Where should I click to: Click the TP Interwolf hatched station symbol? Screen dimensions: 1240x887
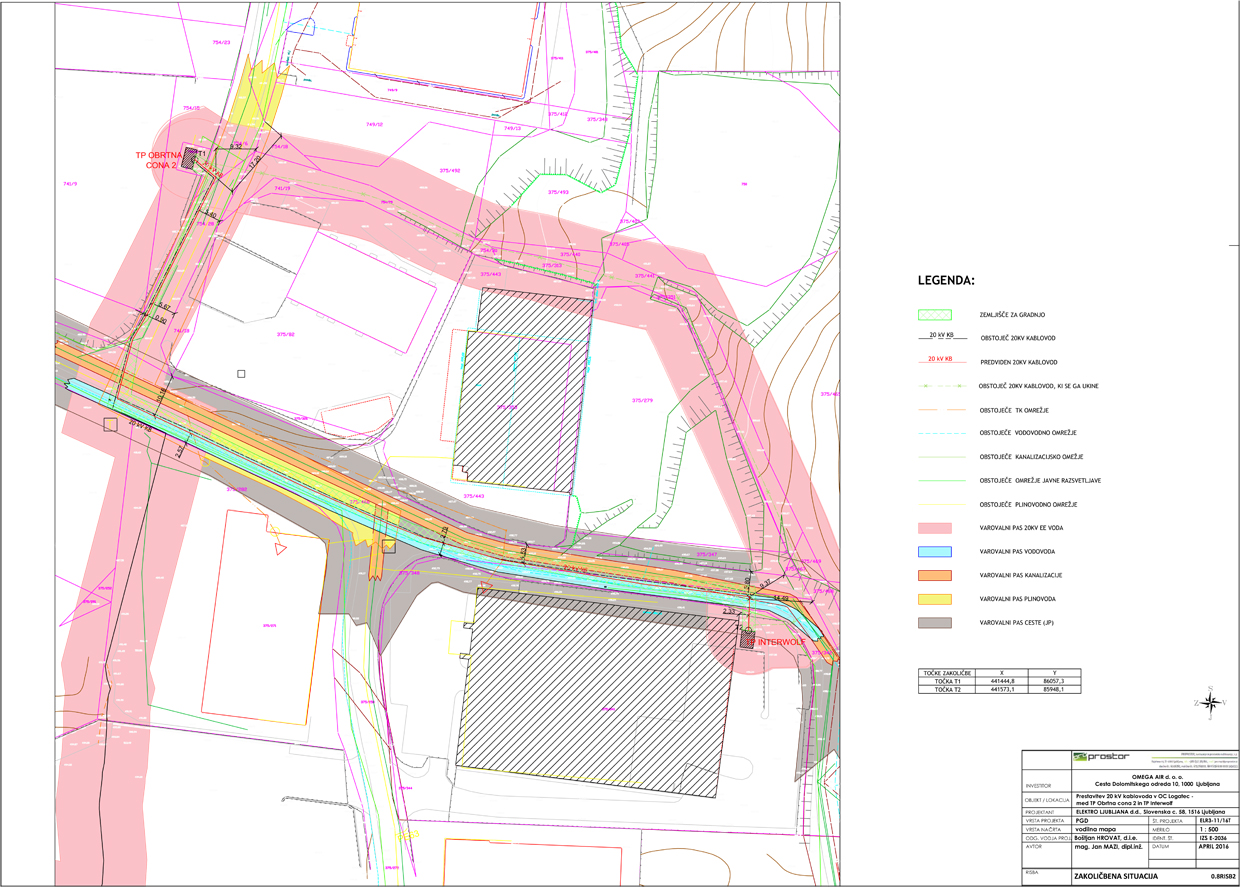click(746, 641)
